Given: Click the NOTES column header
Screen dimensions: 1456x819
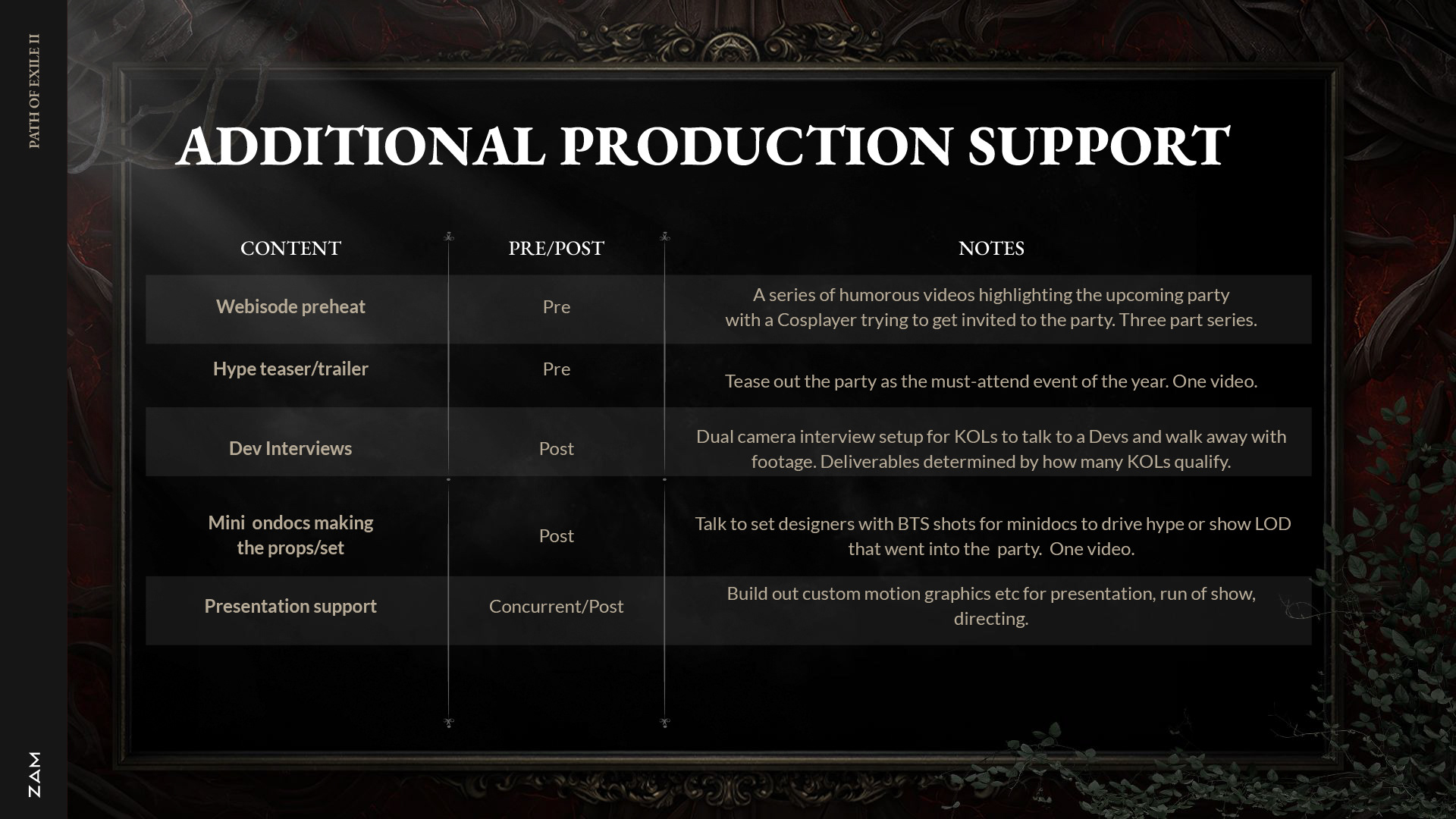Looking at the screenshot, I should 991,248.
